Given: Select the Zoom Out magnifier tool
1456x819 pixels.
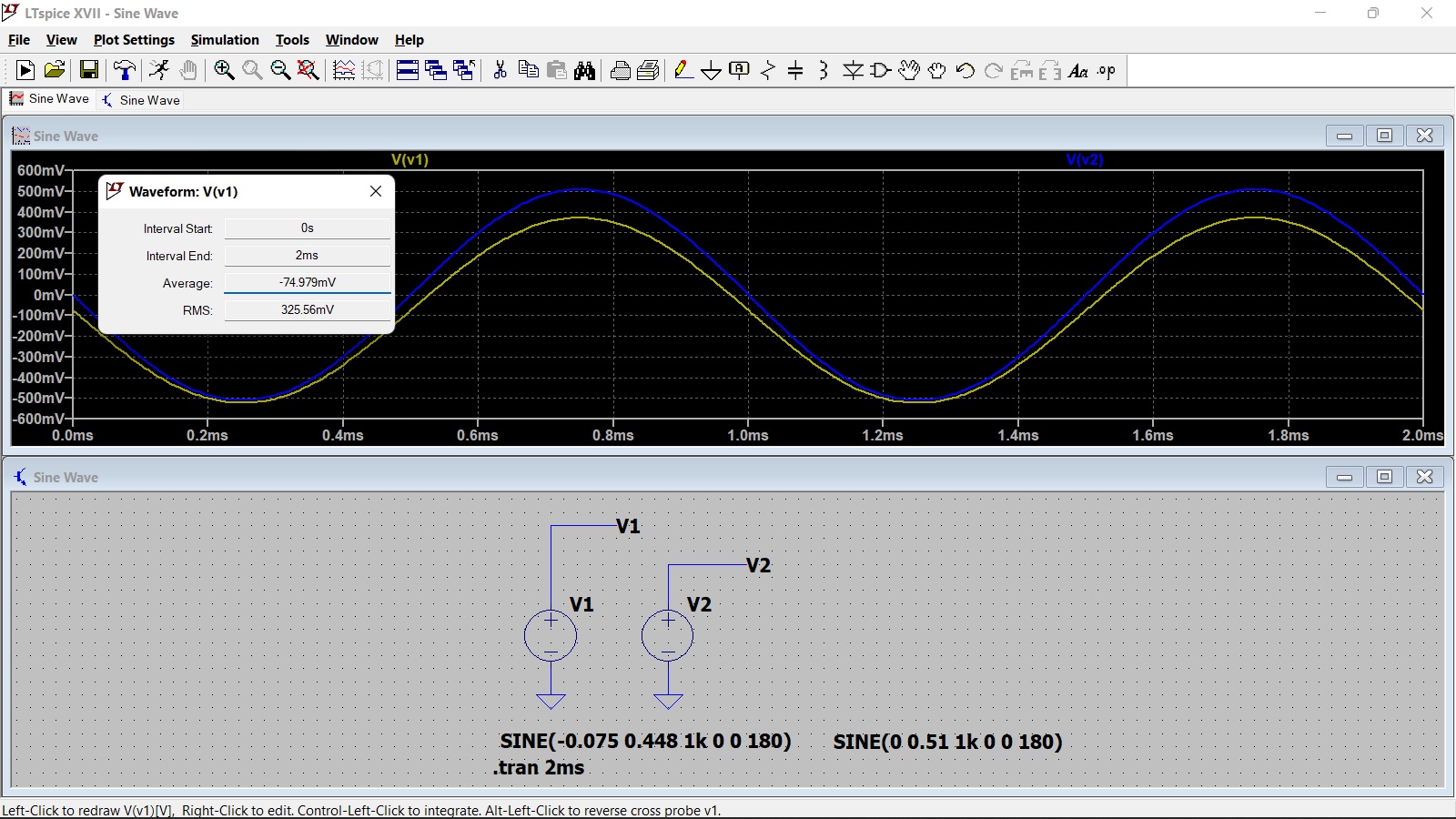Looking at the screenshot, I should tap(280, 70).
